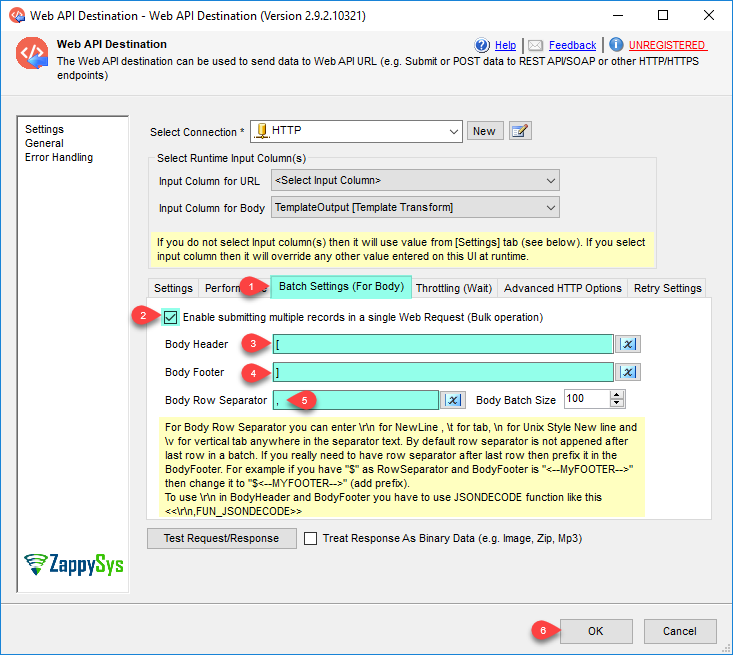Open the Select Connection HTTP dropdown

(452, 131)
